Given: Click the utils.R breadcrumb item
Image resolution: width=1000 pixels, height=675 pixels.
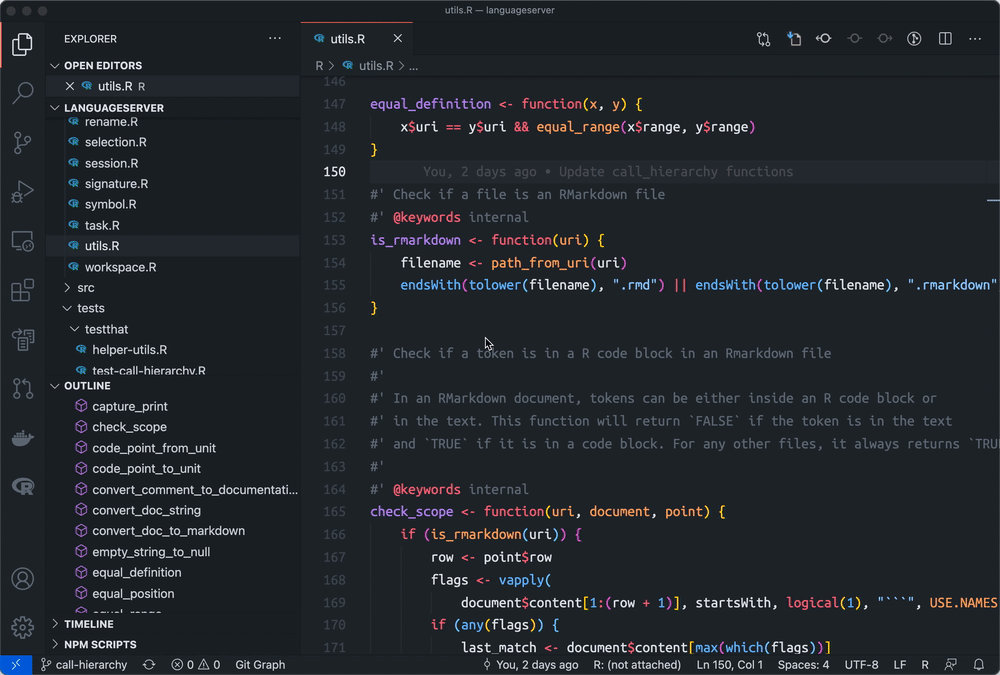Looking at the screenshot, I should pyautogui.click(x=368, y=66).
